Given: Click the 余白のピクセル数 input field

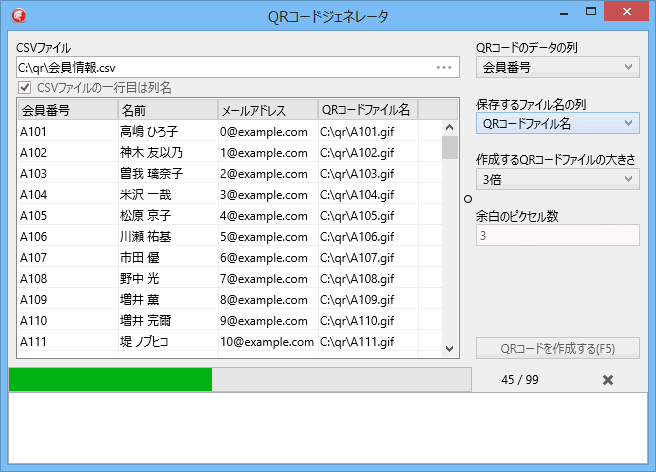Looking at the screenshot, I should tap(557, 235).
